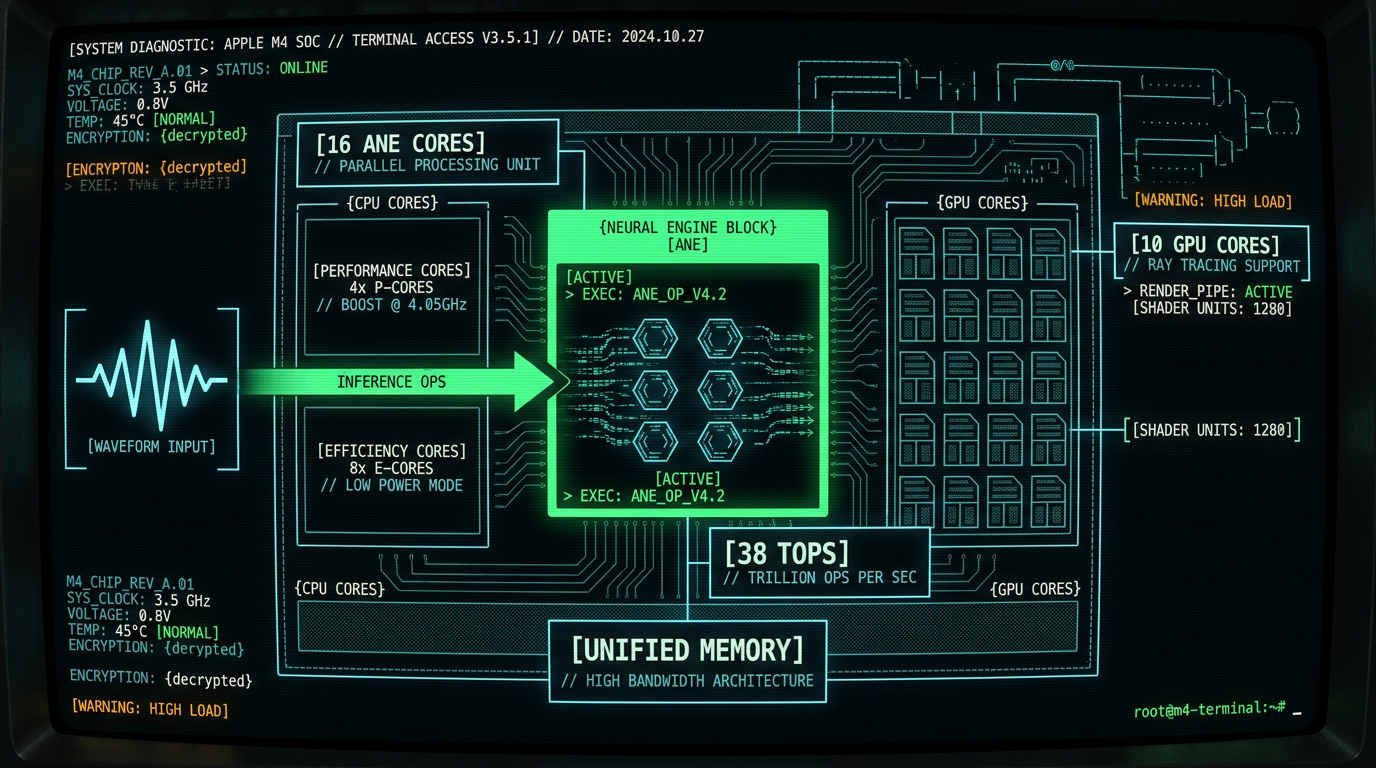Click the // BOOST @ 4.05GHz line
The width and height of the screenshot is (1376, 768).
point(391,304)
